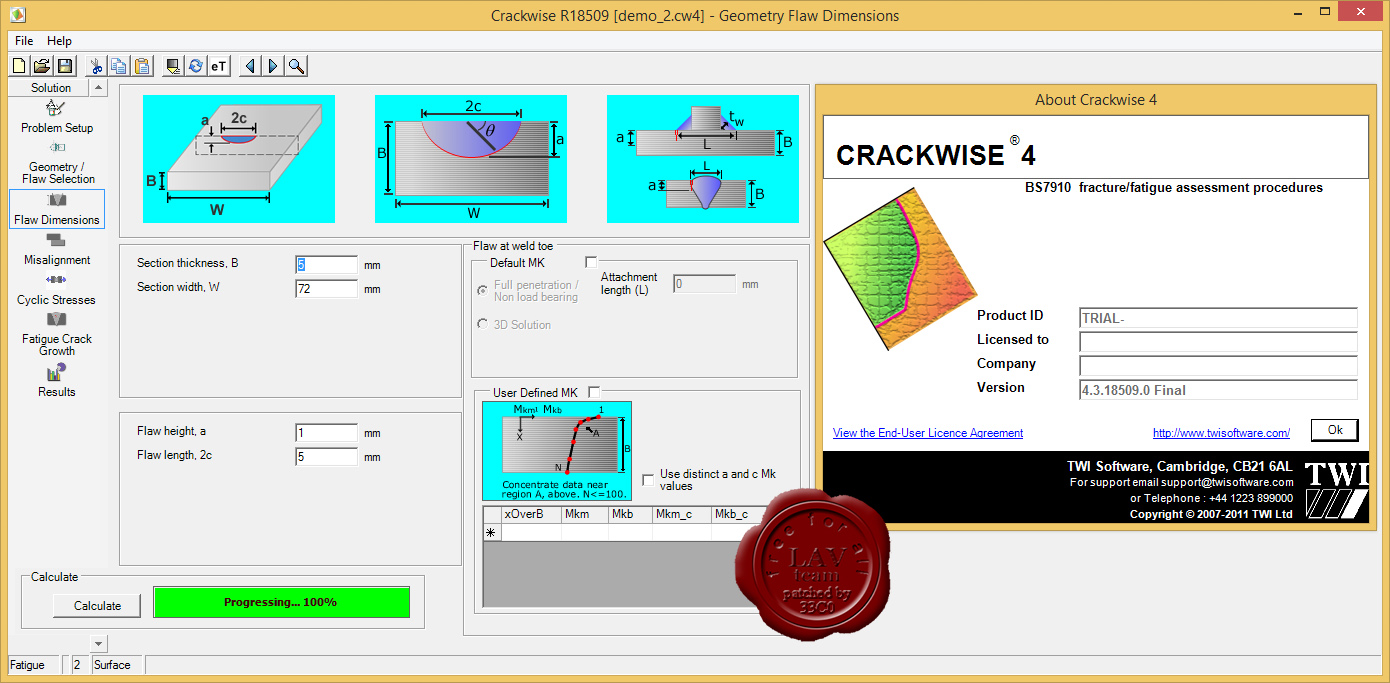1390x683 pixels.
Task: Refresh with the blue circular arrows icon
Action: (x=196, y=66)
